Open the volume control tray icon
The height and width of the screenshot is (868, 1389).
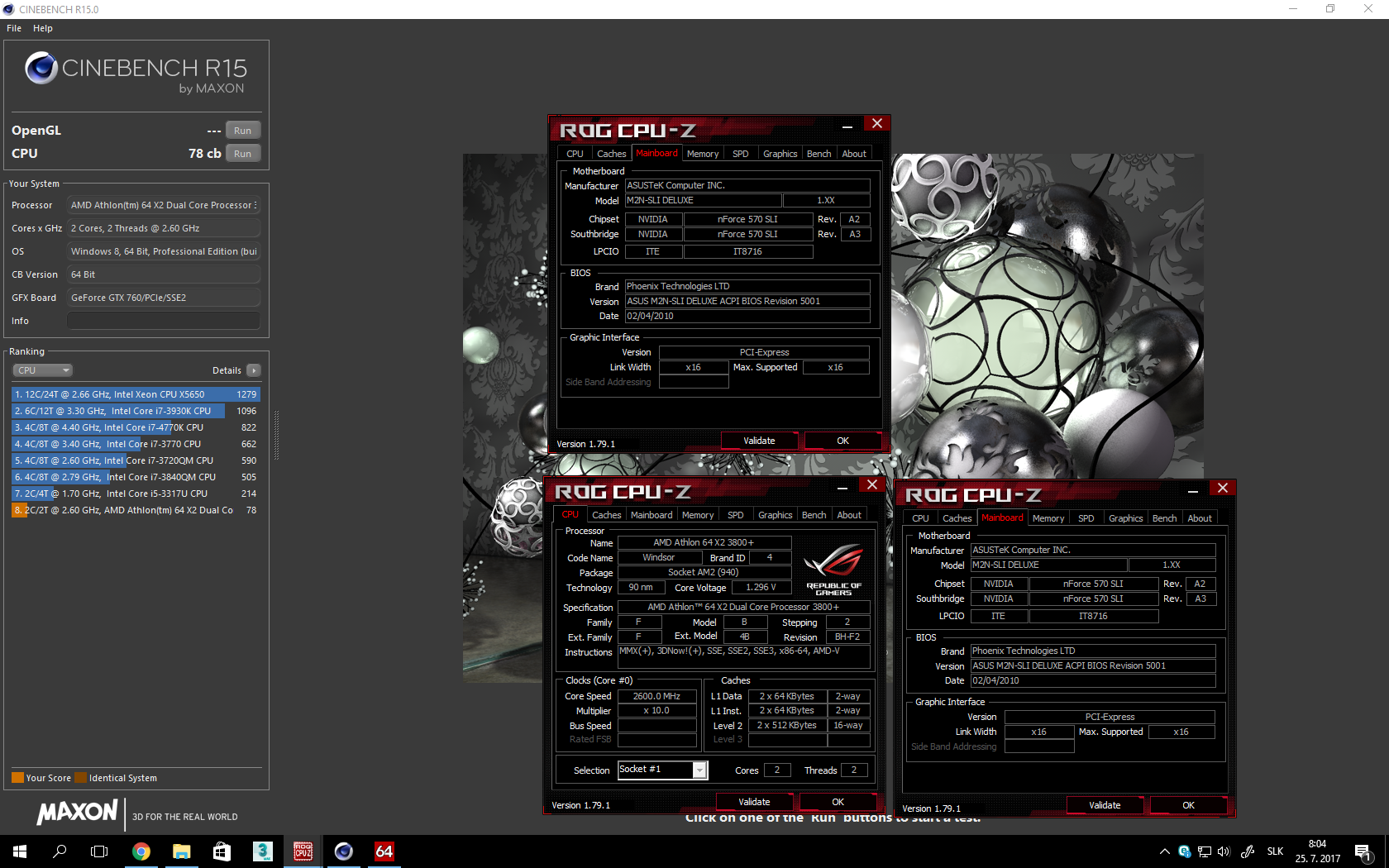tap(1224, 851)
